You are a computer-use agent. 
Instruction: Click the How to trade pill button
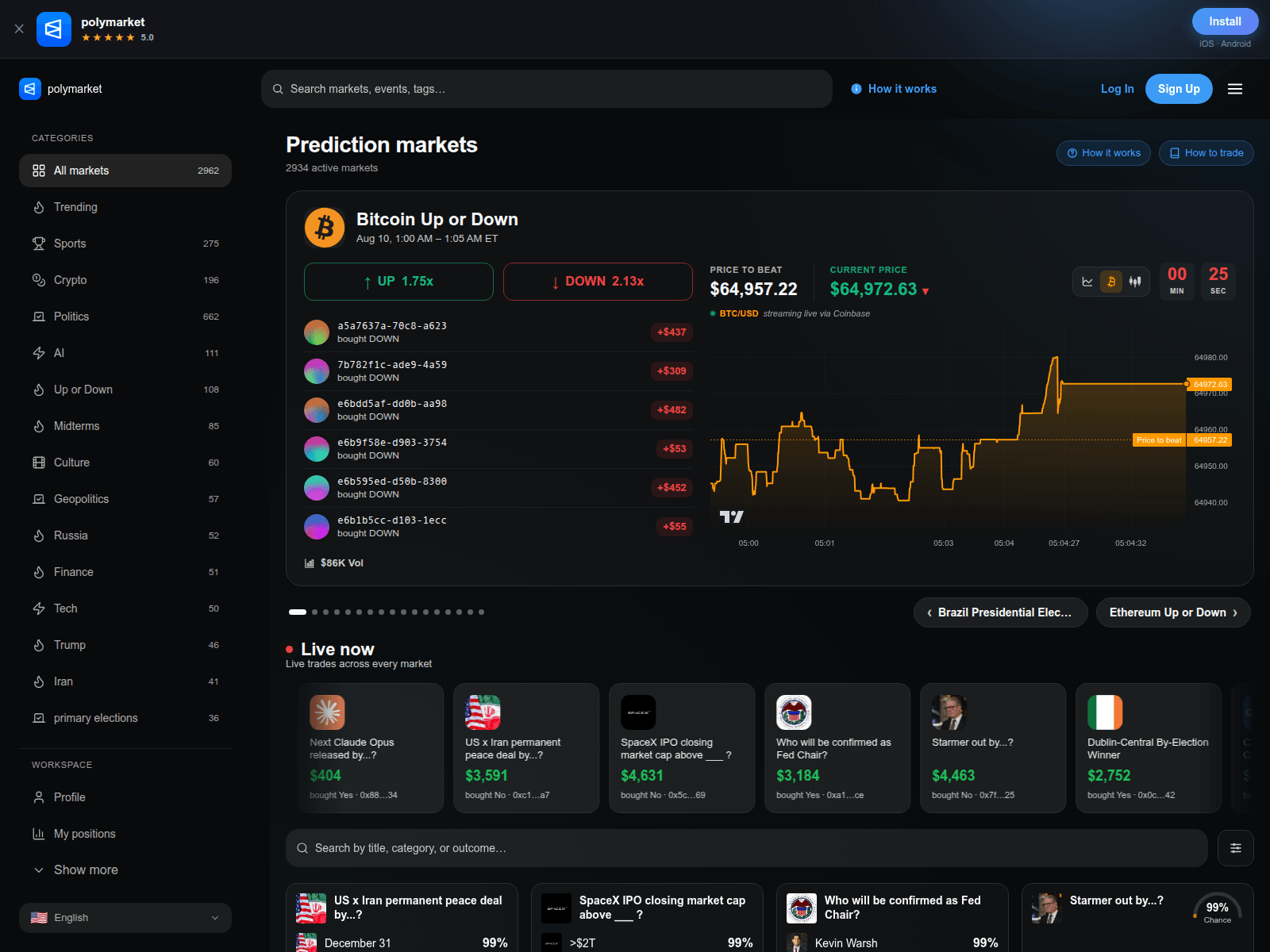click(1206, 153)
